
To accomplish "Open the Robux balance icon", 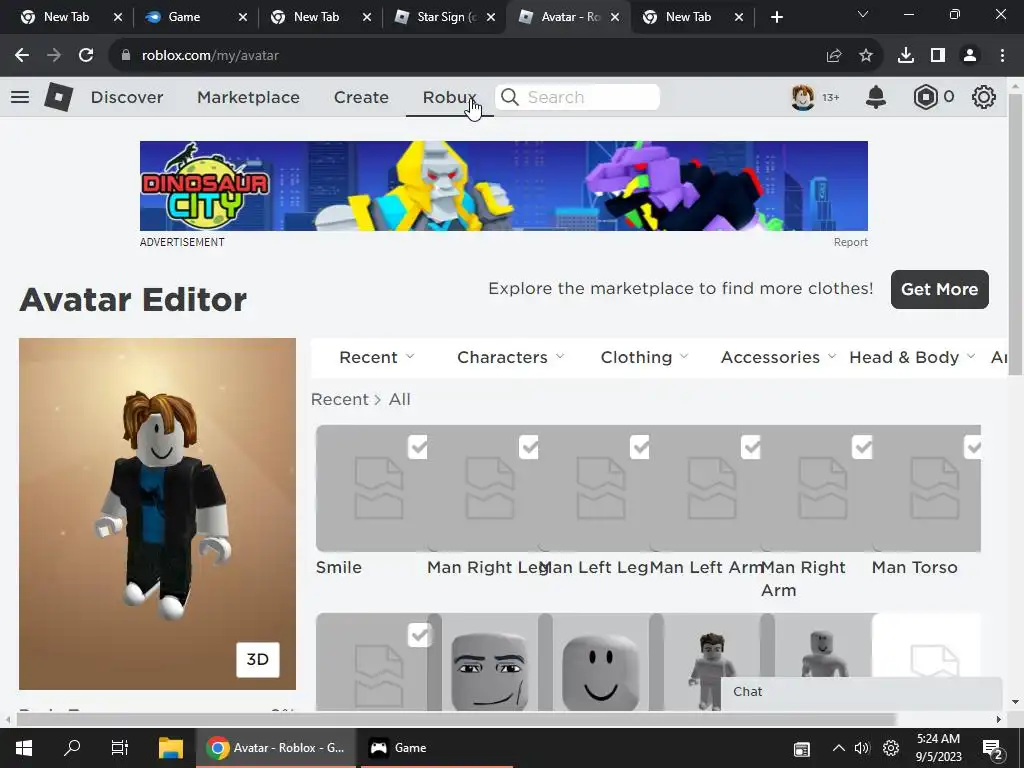I will pos(925,97).
